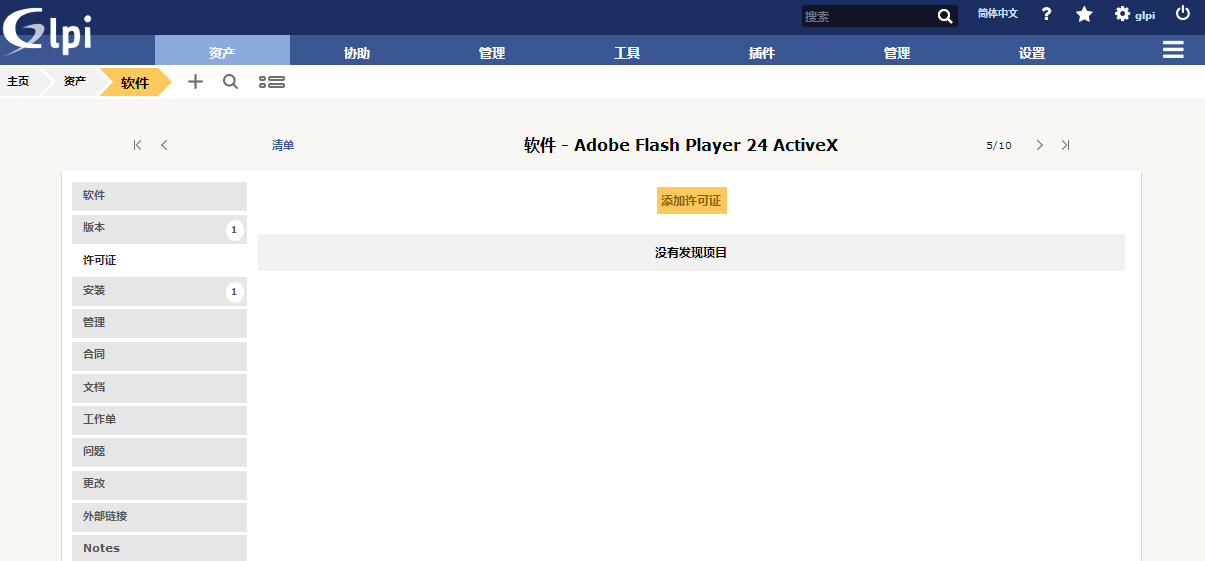The width and height of the screenshot is (1205, 561).
Task: Open the 管理 menu next to 协助
Action: [492, 53]
